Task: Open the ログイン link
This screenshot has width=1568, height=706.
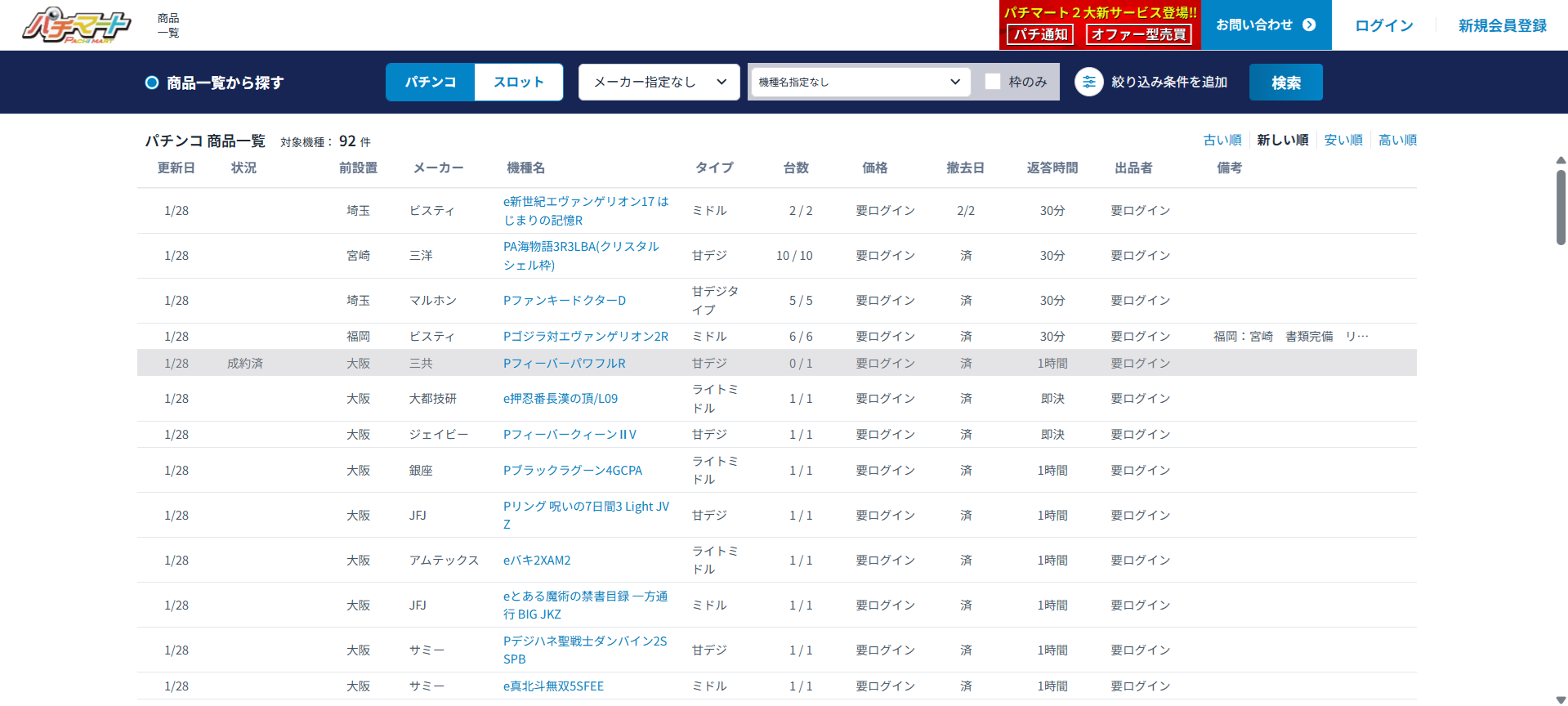Action: click(1383, 25)
